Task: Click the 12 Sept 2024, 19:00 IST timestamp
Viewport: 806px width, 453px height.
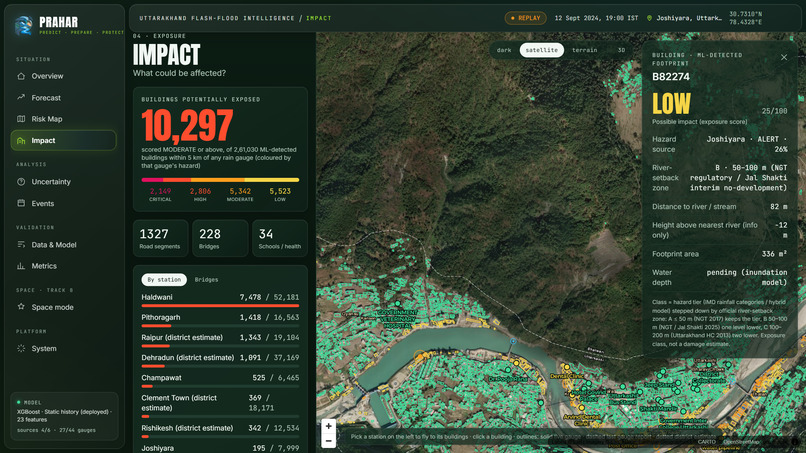Action: [x=596, y=18]
